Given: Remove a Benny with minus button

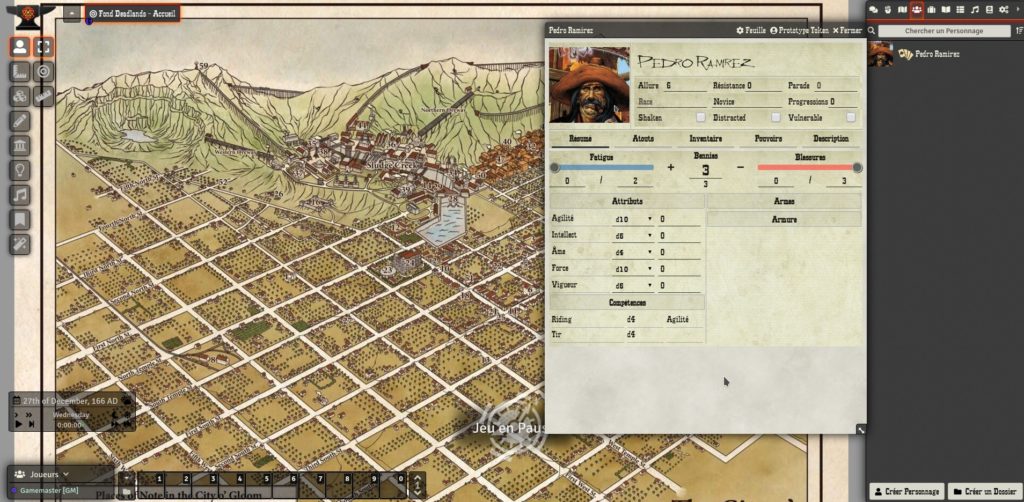Looking at the screenshot, I should click(740, 168).
